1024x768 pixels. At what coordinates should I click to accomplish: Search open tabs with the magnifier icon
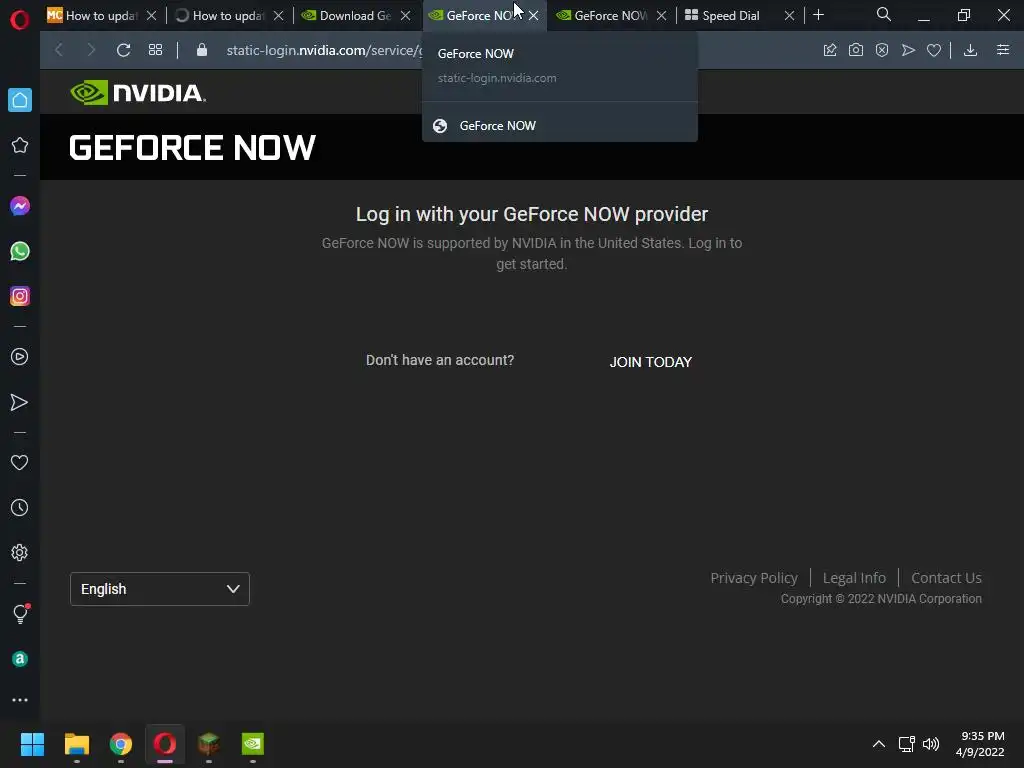884,14
